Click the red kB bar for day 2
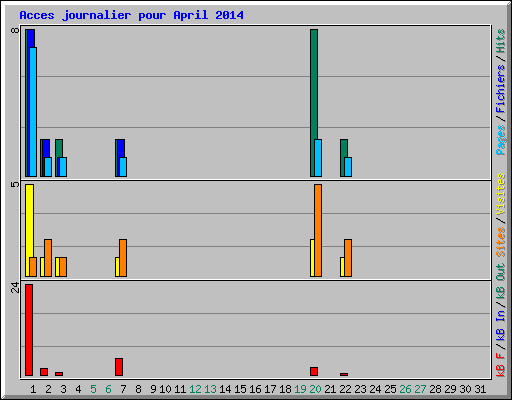 [44, 372]
